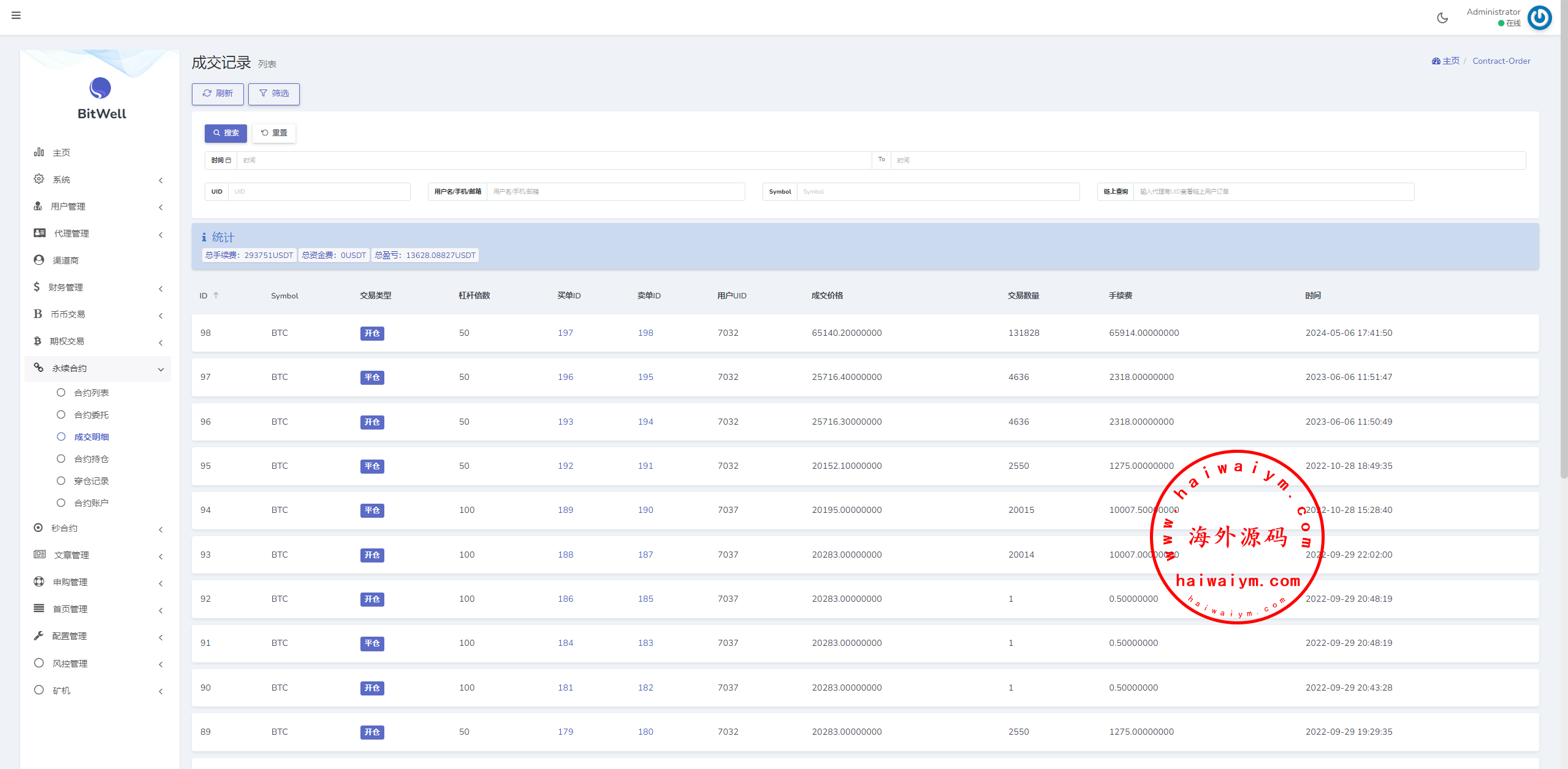The height and width of the screenshot is (769, 1568).
Task: Open 主页 bar chart sidebar icon
Action: pos(39,152)
